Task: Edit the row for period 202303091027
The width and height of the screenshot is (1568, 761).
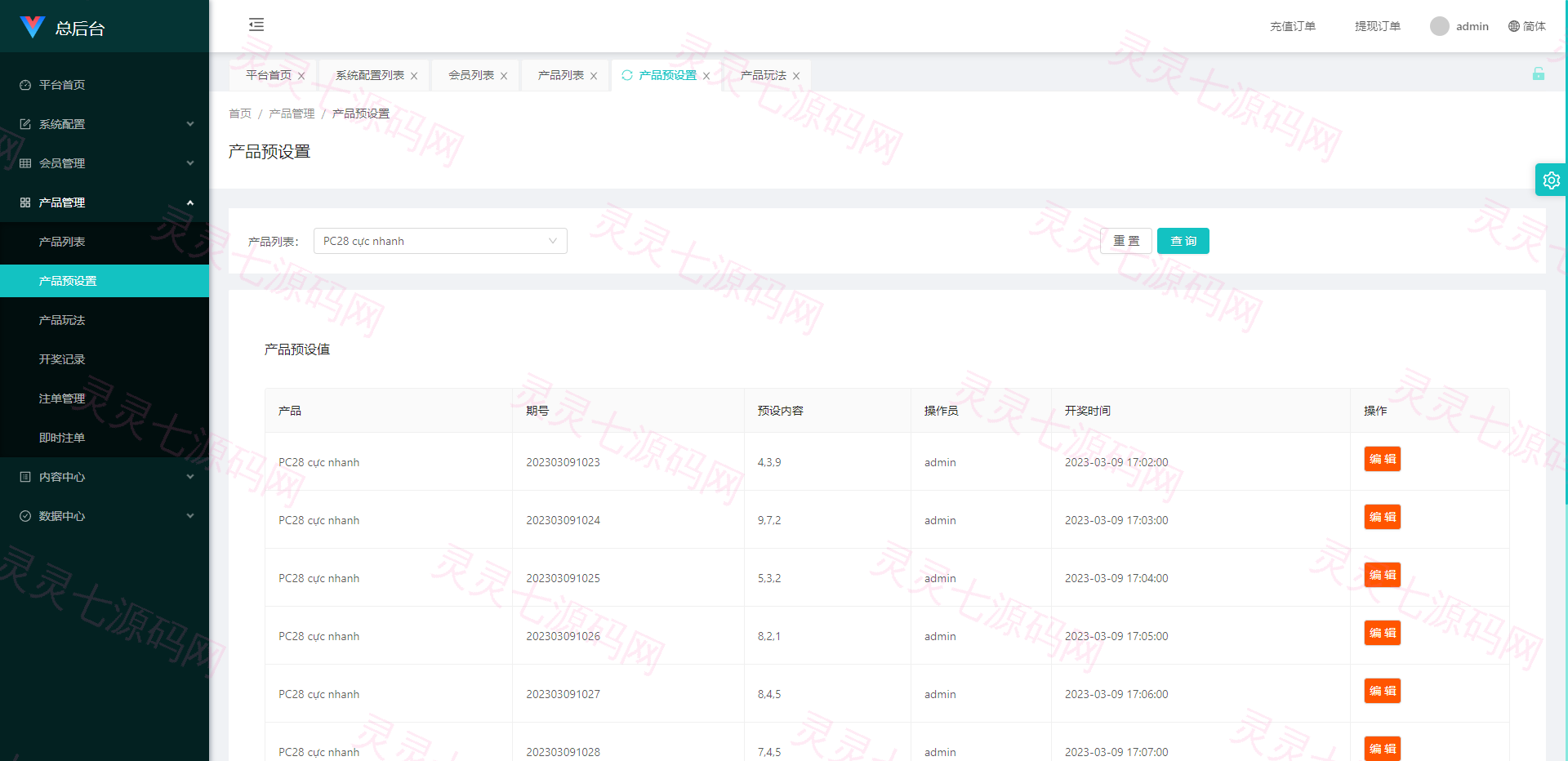Action: (1383, 691)
